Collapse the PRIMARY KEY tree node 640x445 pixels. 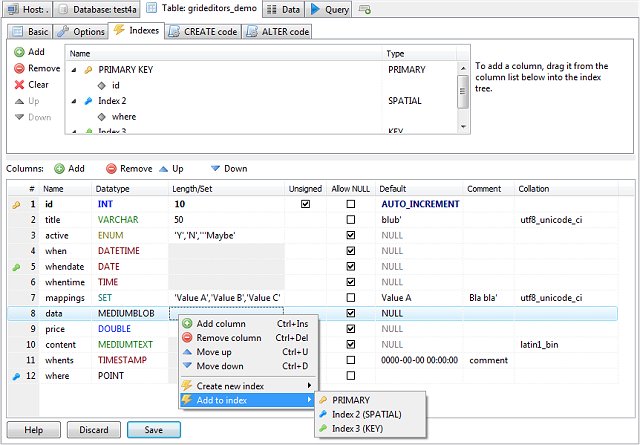75,70
